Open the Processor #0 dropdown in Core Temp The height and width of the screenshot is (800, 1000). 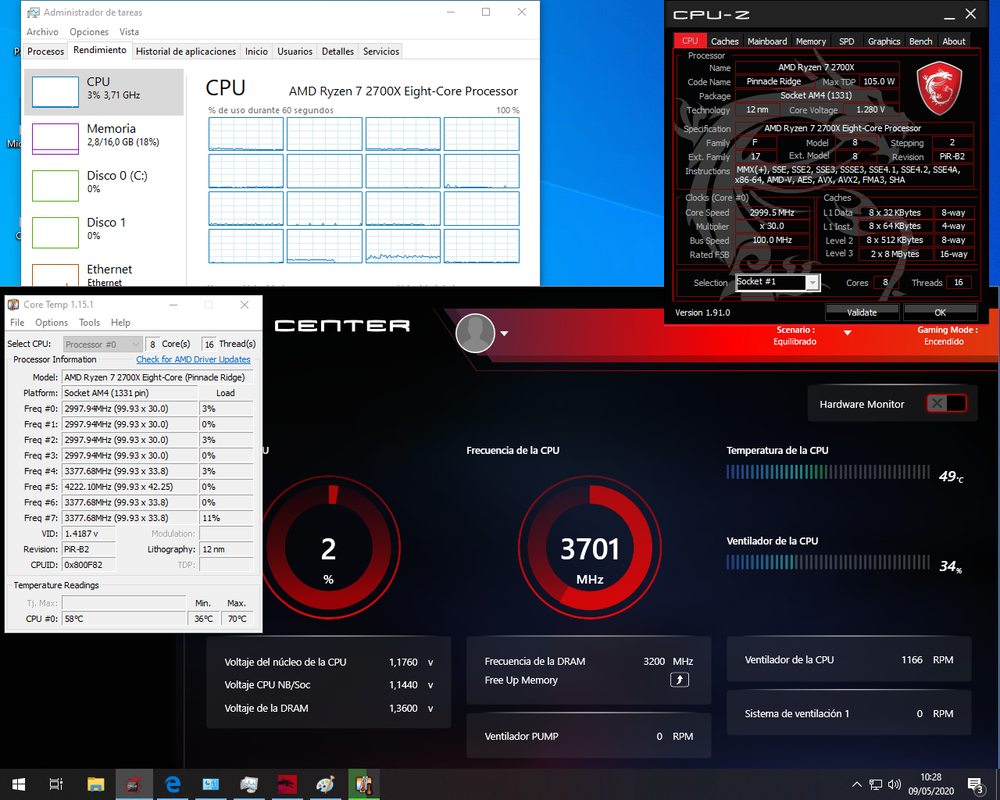point(103,344)
